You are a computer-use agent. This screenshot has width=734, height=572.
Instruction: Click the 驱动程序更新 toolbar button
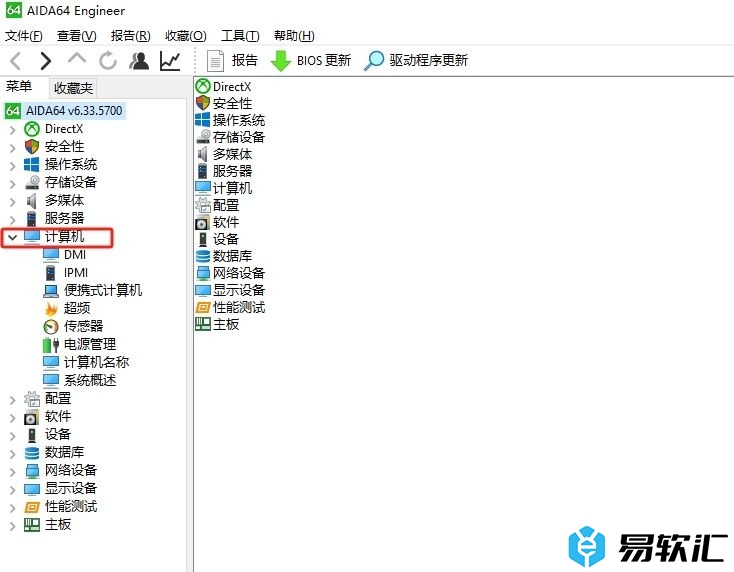(x=416, y=61)
